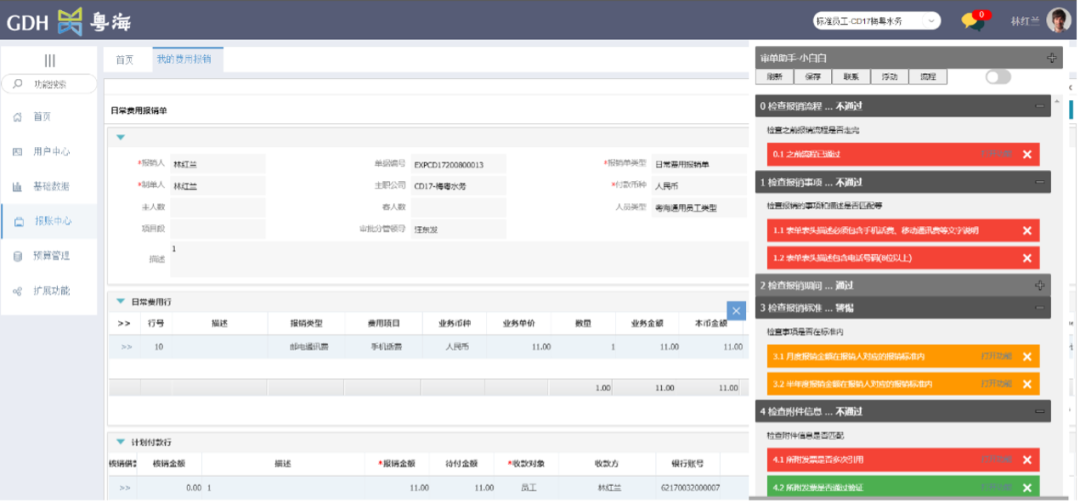Close the orange 3.1 monthly standard warning
Screen dimensions: 1080x503
tap(1027, 356)
